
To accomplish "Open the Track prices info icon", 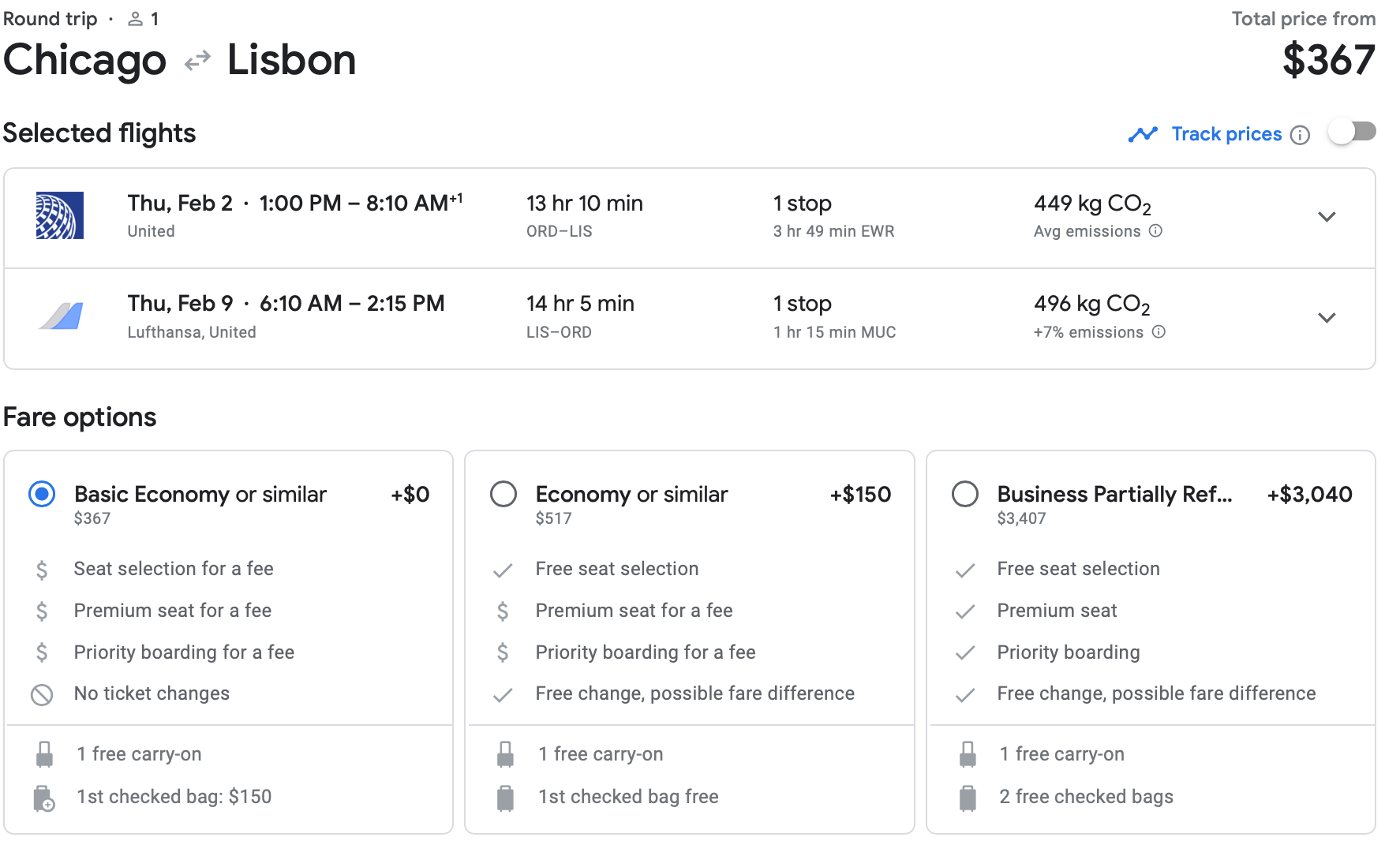I will (1300, 135).
